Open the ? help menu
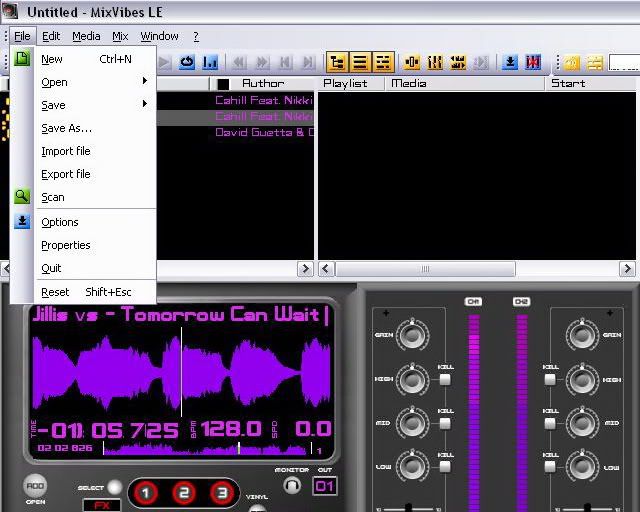Screen dimensions: 640x512 click(x=196, y=36)
